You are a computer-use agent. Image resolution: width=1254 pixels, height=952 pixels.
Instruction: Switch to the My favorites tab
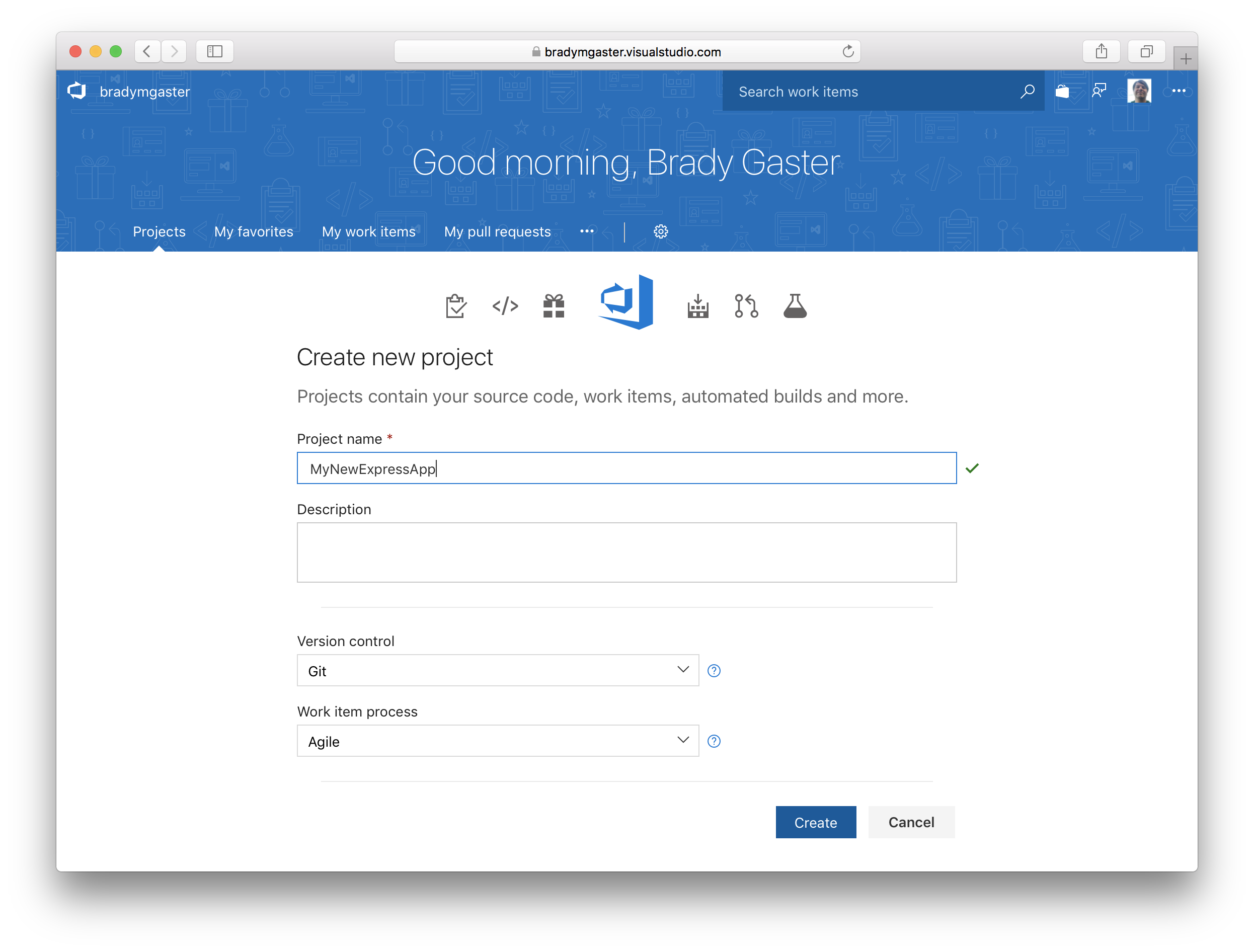coord(253,231)
